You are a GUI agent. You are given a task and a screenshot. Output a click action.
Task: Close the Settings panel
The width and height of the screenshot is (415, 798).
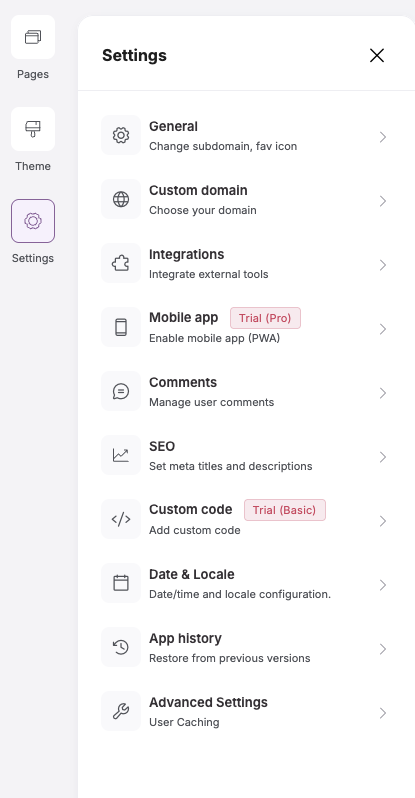click(377, 55)
